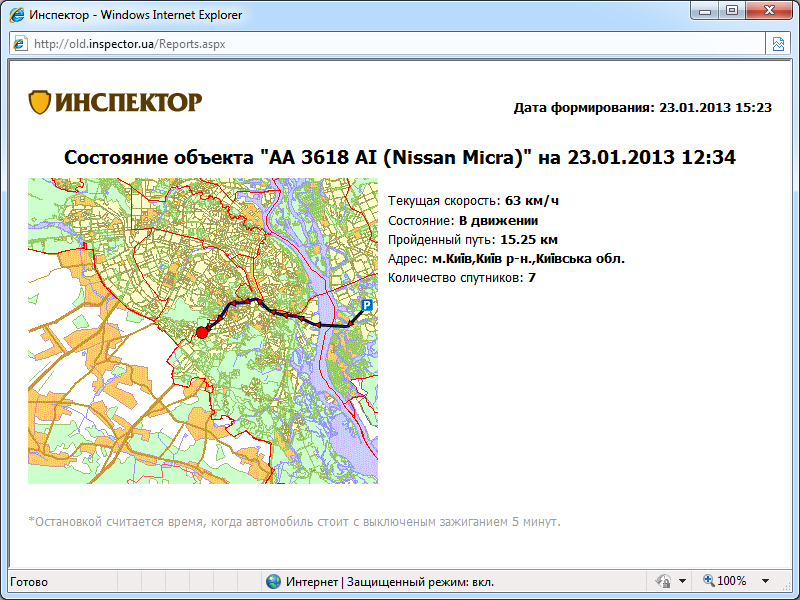Click the zoom magnifier icon in status bar
This screenshot has height=600, width=800.
[708, 580]
